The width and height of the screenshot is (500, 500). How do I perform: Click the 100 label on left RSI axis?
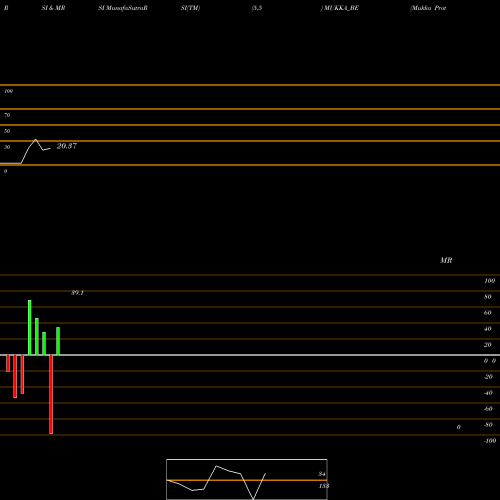8,91
